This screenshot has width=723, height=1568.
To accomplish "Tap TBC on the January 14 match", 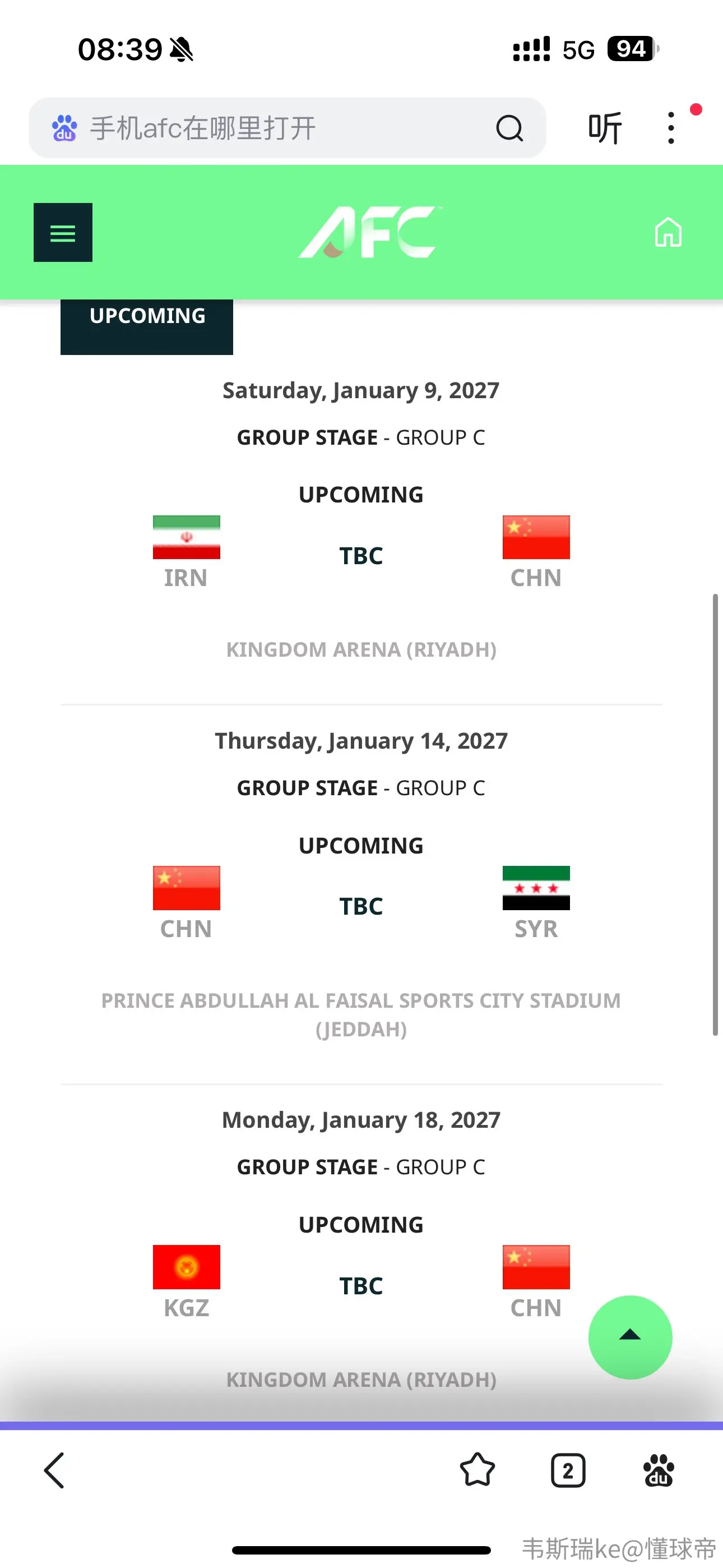I will 361,906.
